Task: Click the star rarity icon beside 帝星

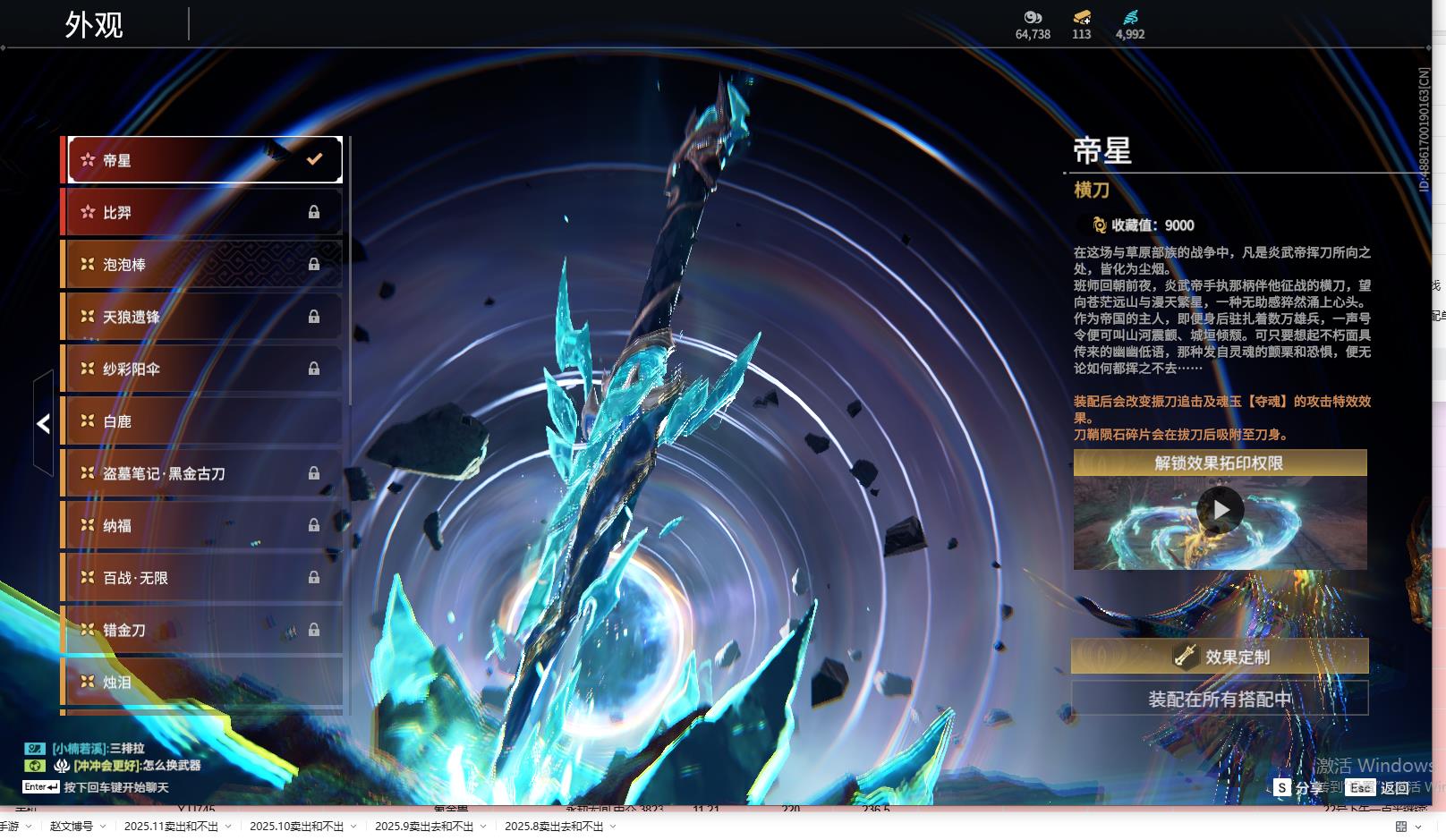Action: coord(88,160)
